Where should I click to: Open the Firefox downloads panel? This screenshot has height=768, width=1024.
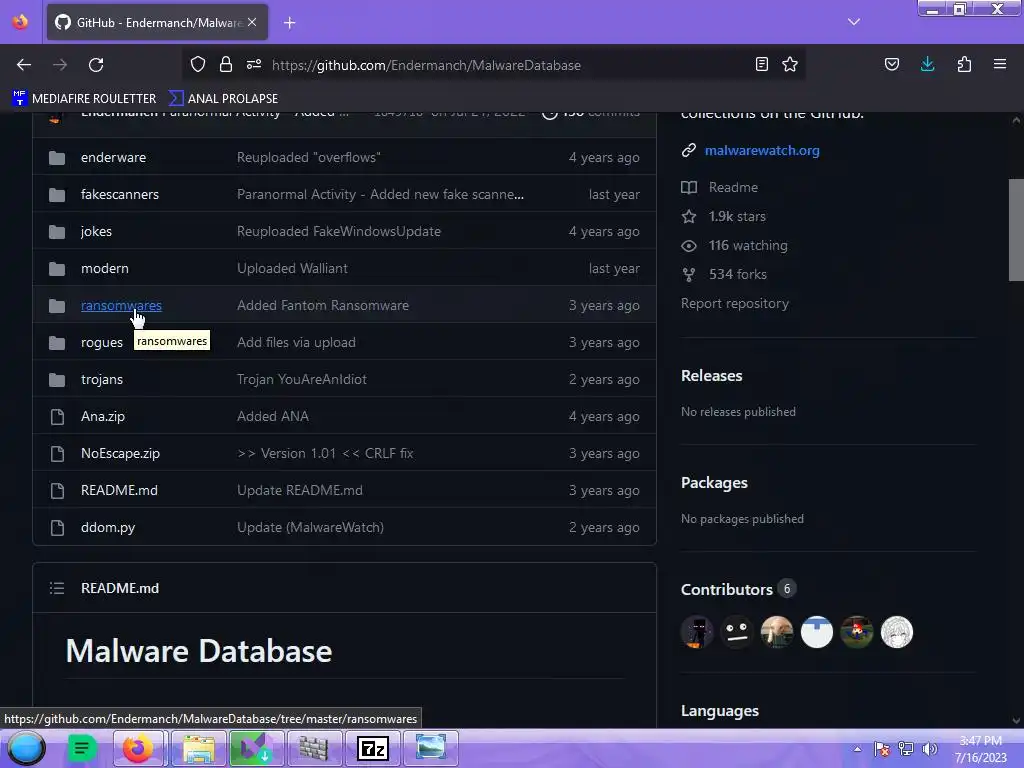928,65
